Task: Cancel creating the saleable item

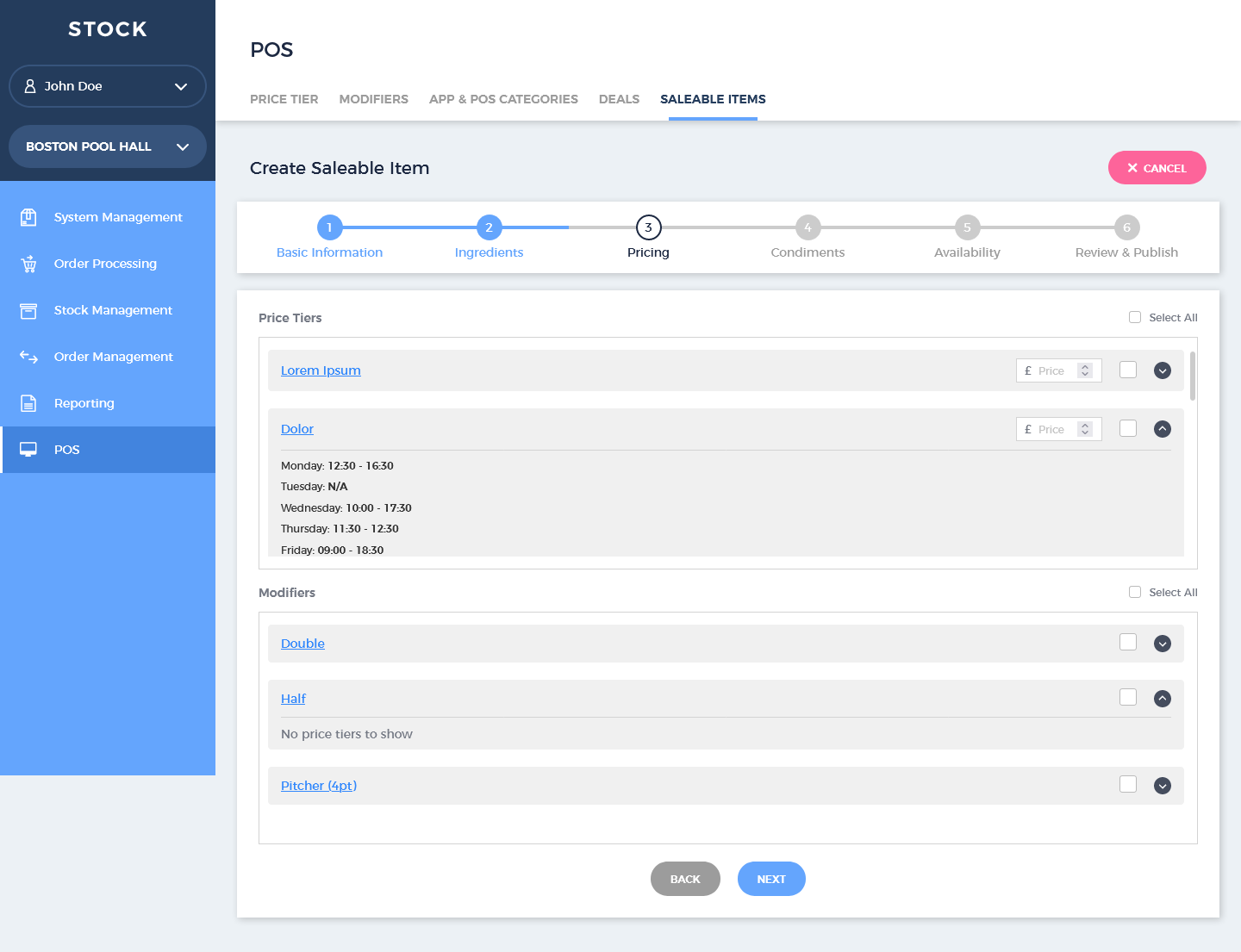Action: 1157,168
